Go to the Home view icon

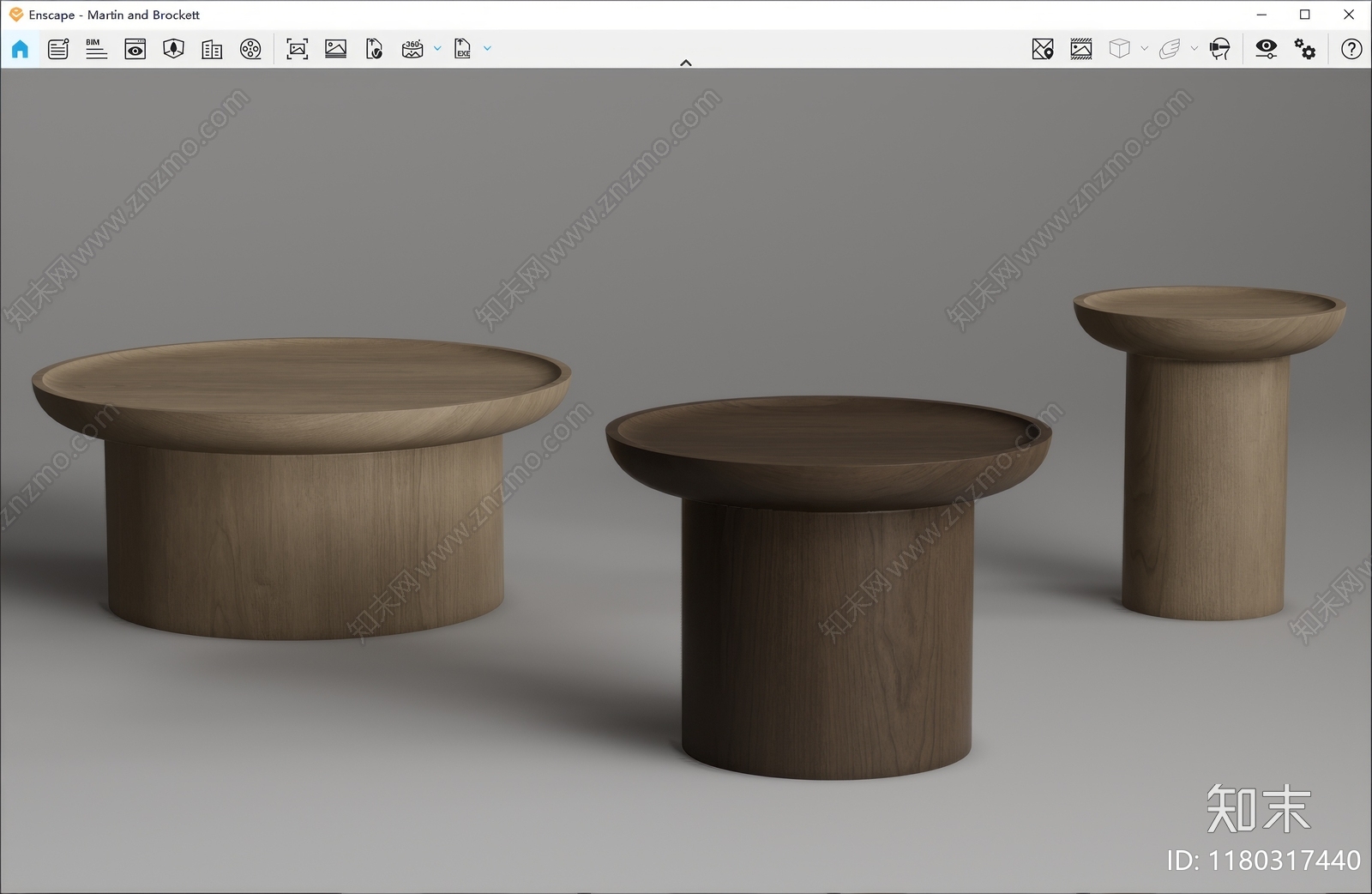click(20, 49)
